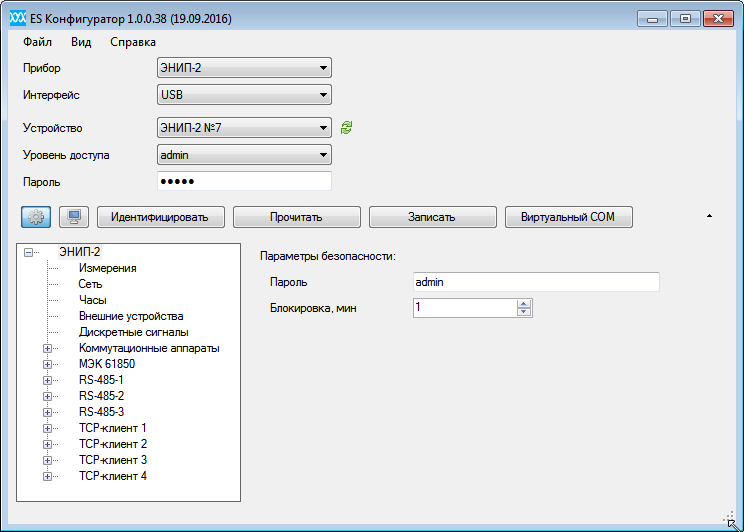Viewport: 744px width, 532px height.
Task: Select Дискретные сигналы in the tree
Action: 134,332
